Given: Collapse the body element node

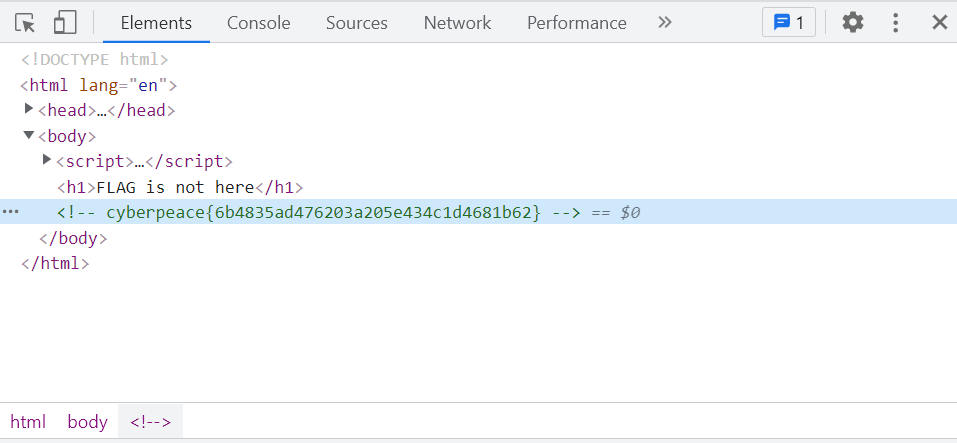Looking at the screenshot, I should point(29,136).
